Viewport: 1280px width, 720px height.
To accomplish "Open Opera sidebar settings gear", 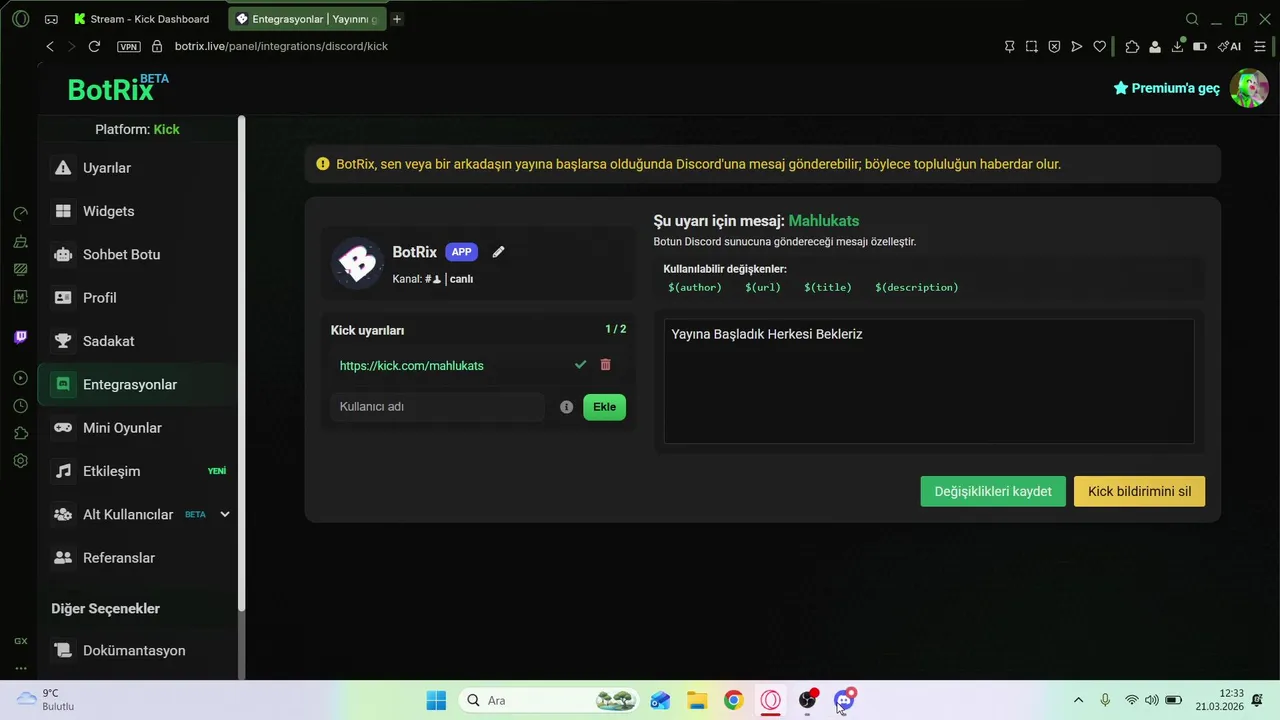I will click(x=20, y=461).
